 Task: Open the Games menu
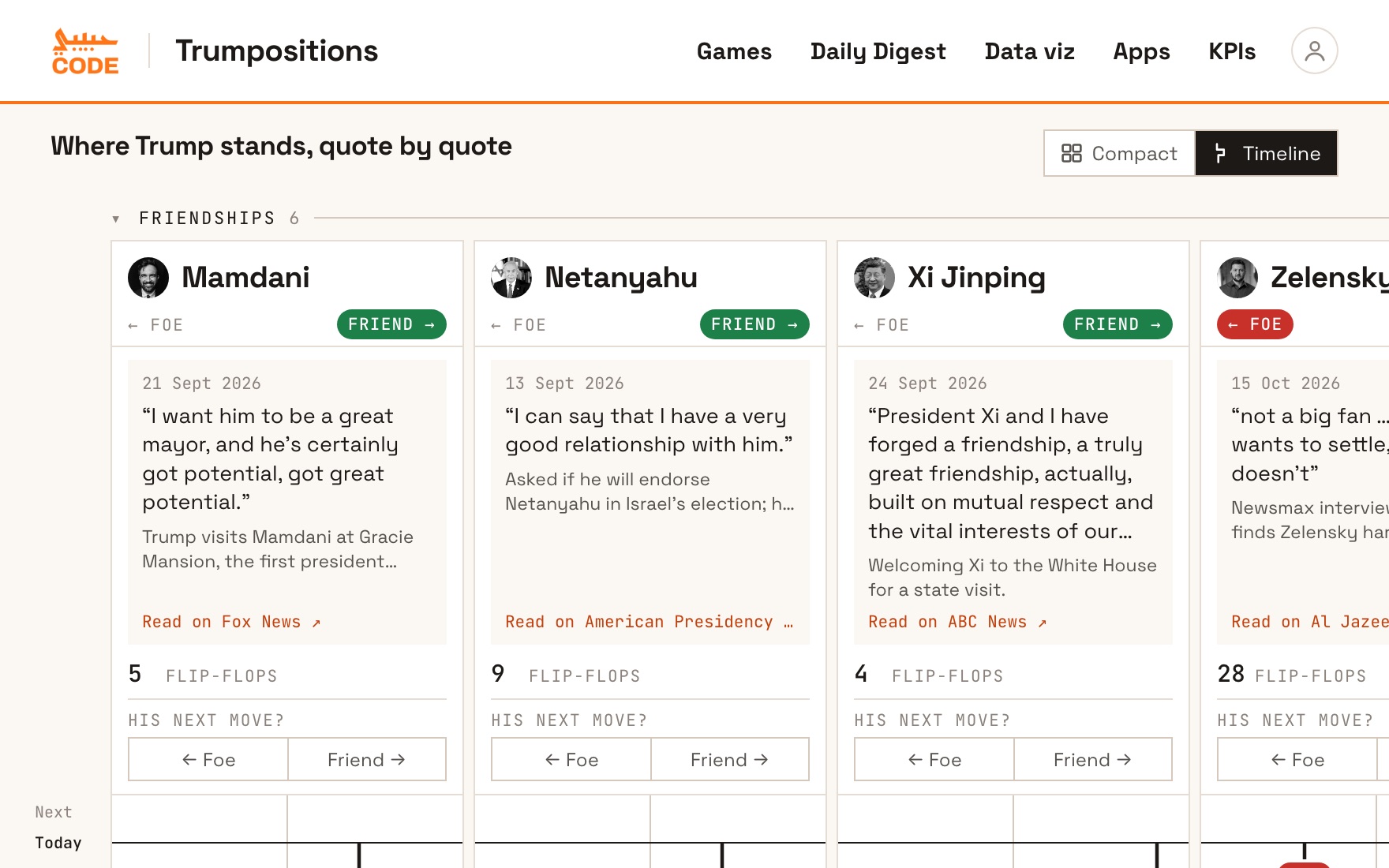click(734, 51)
